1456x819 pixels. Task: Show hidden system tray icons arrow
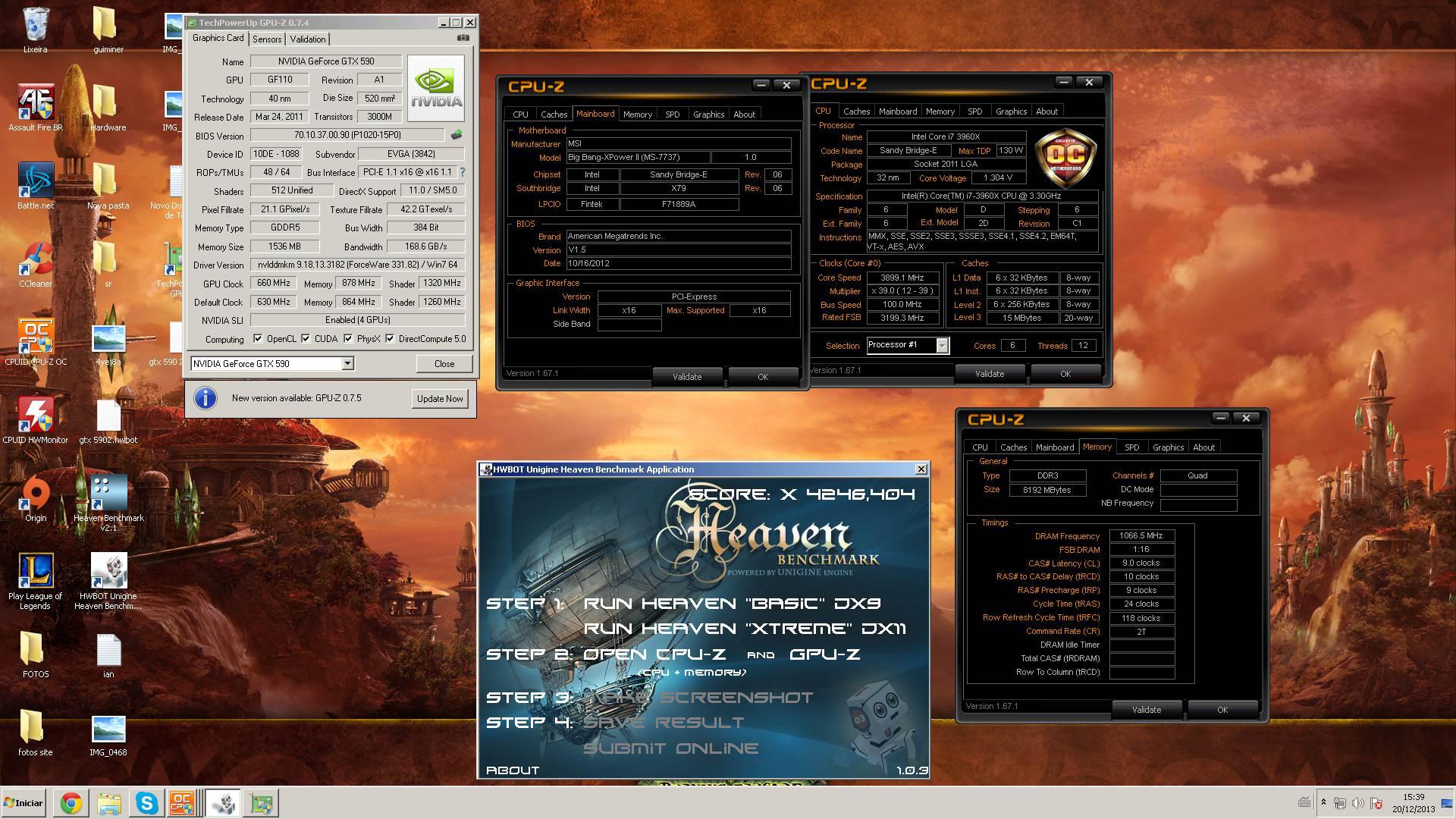[1323, 802]
